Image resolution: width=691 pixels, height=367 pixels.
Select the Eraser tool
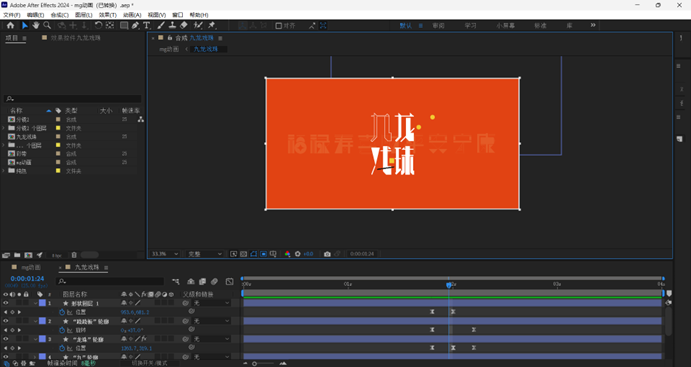coord(184,26)
